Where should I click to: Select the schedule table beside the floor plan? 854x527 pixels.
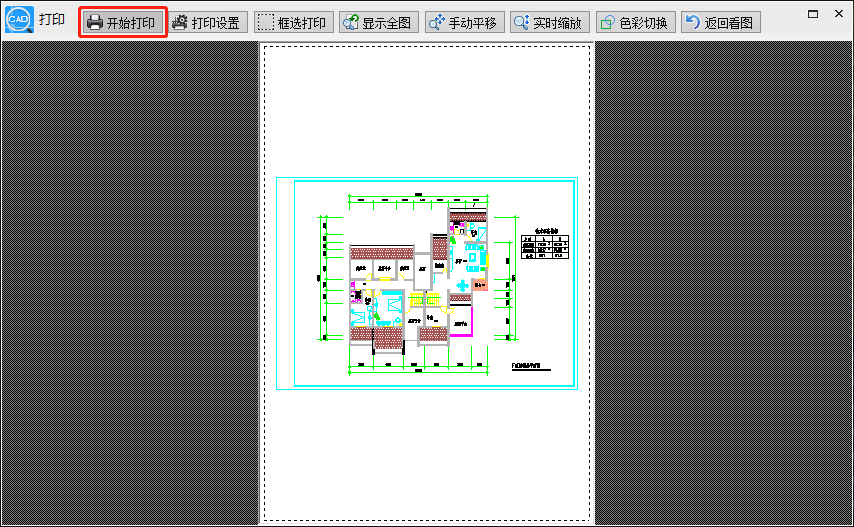coord(545,243)
